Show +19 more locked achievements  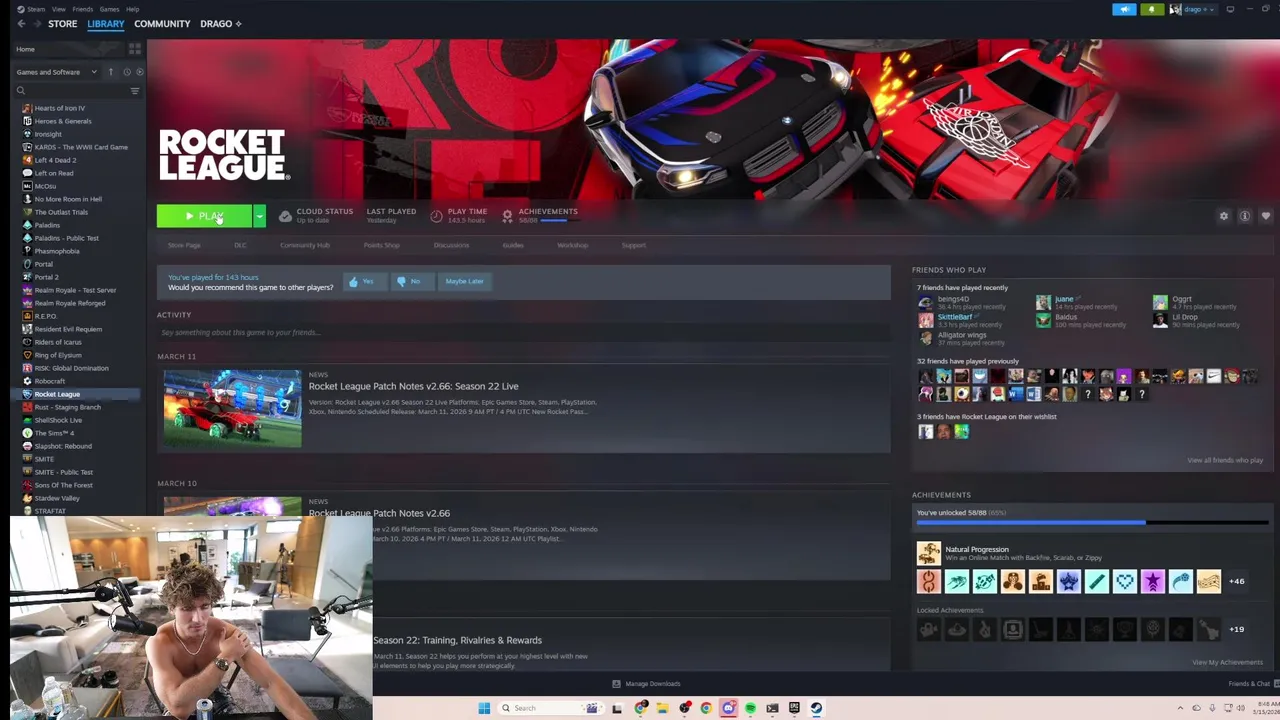pyautogui.click(x=1237, y=629)
